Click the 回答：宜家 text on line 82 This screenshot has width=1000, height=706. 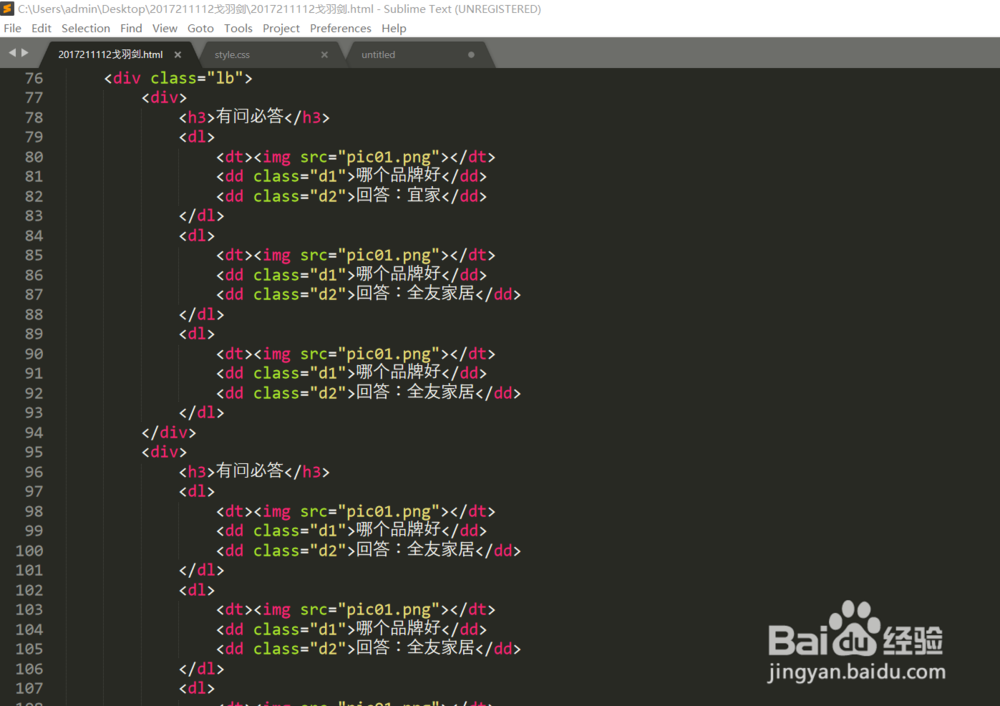(x=399, y=195)
